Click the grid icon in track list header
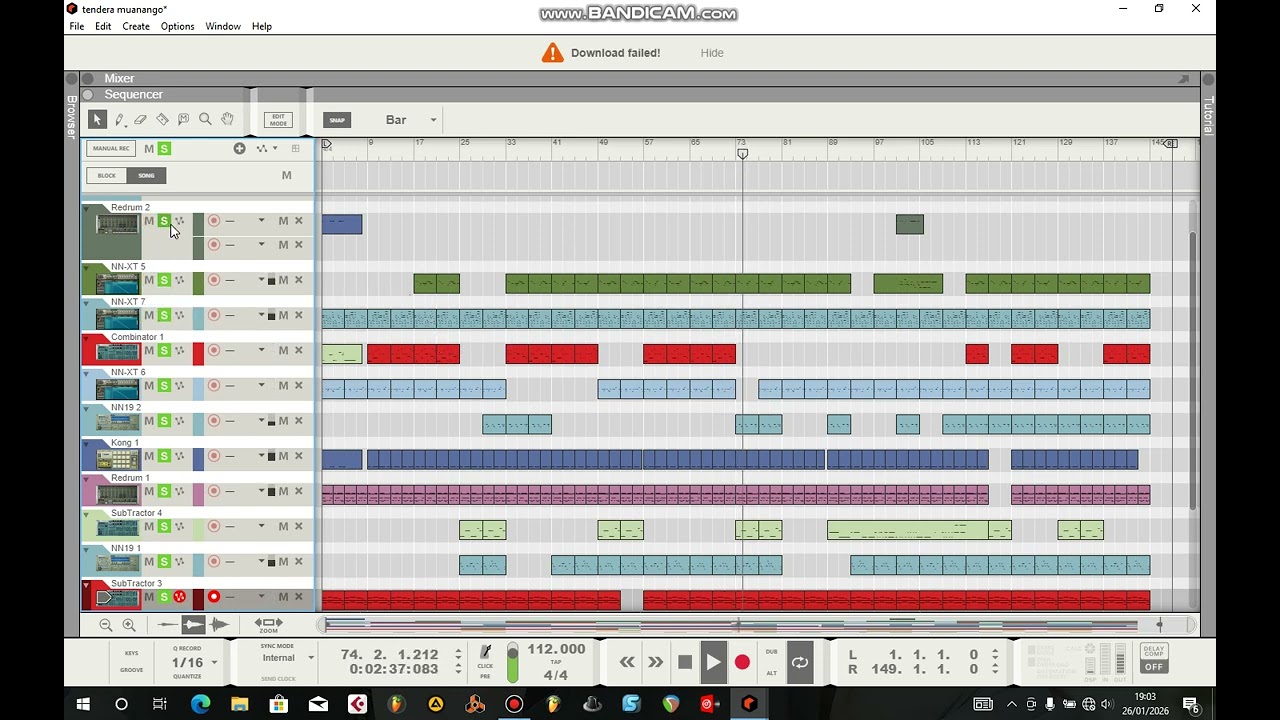This screenshot has width=1280, height=720. 295,149
